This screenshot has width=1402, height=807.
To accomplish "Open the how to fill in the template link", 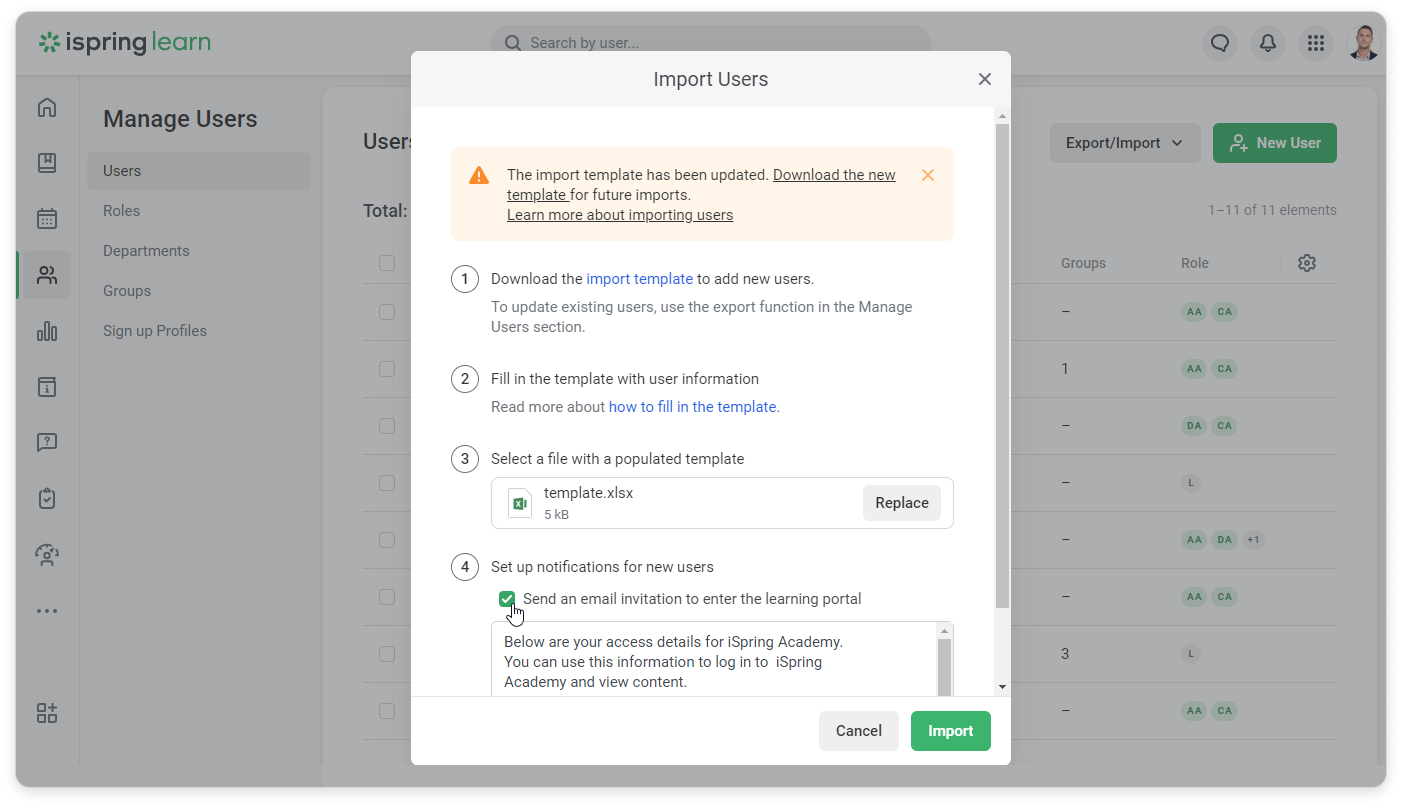I will 693,407.
